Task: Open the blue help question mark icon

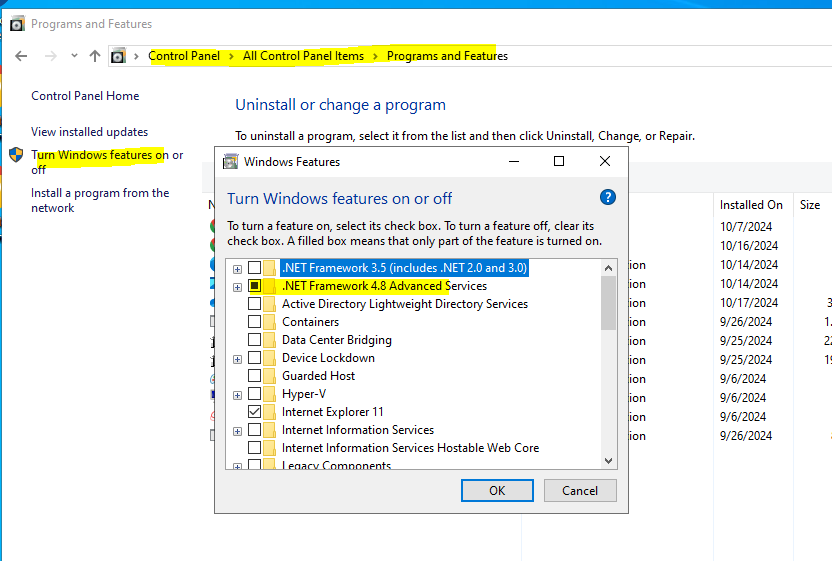Action: click(608, 197)
